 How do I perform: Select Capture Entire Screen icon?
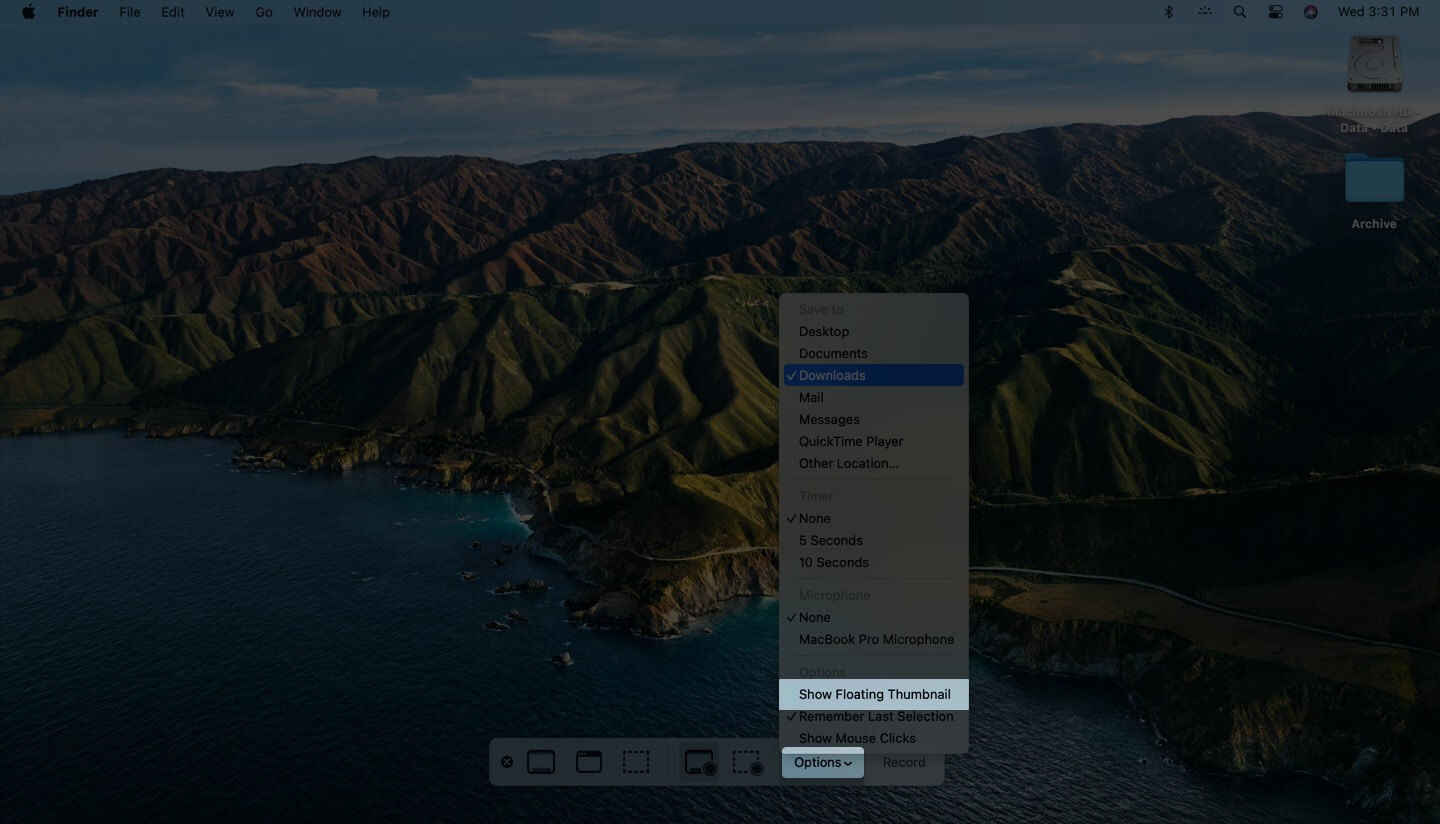[541, 762]
